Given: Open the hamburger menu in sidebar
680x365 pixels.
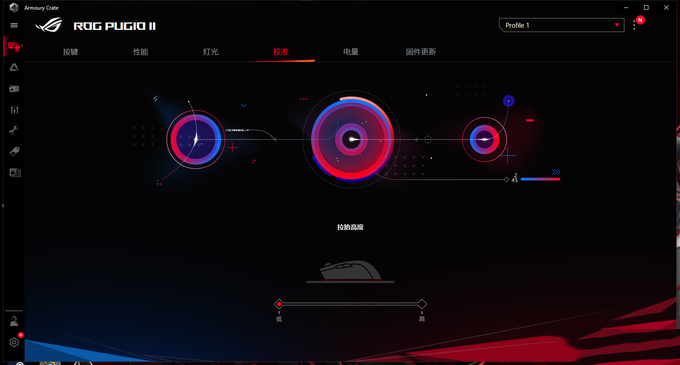Looking at the screenshot, I should pyautogui.click(x=14, y=26).
